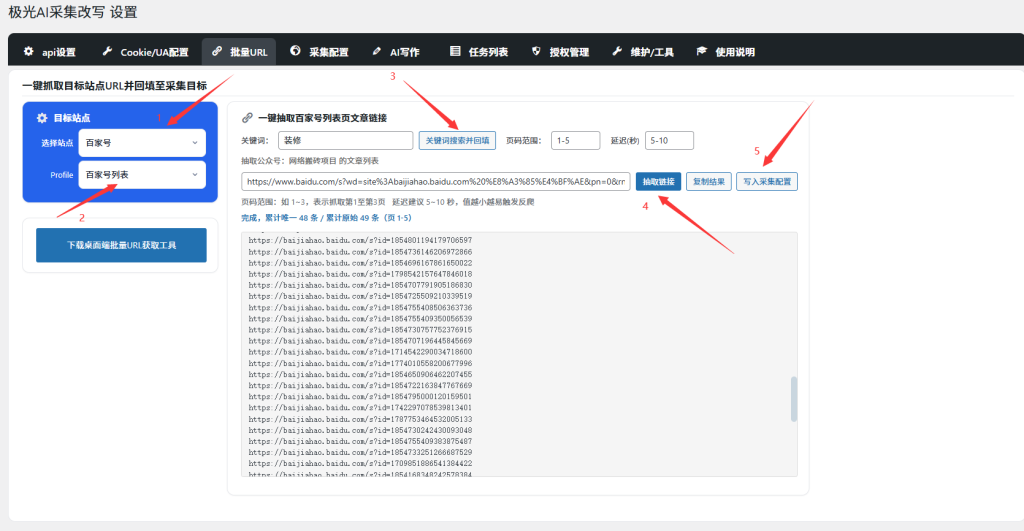Select the 批量URL tab
Screen dimensions: 1024x531
pyautogui.click(x=239, y=52)
